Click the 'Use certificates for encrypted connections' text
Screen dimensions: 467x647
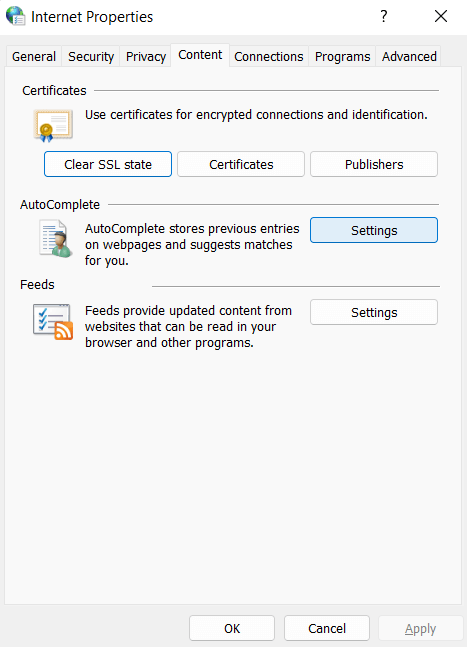pyautogui.click(x=256, y=115)
